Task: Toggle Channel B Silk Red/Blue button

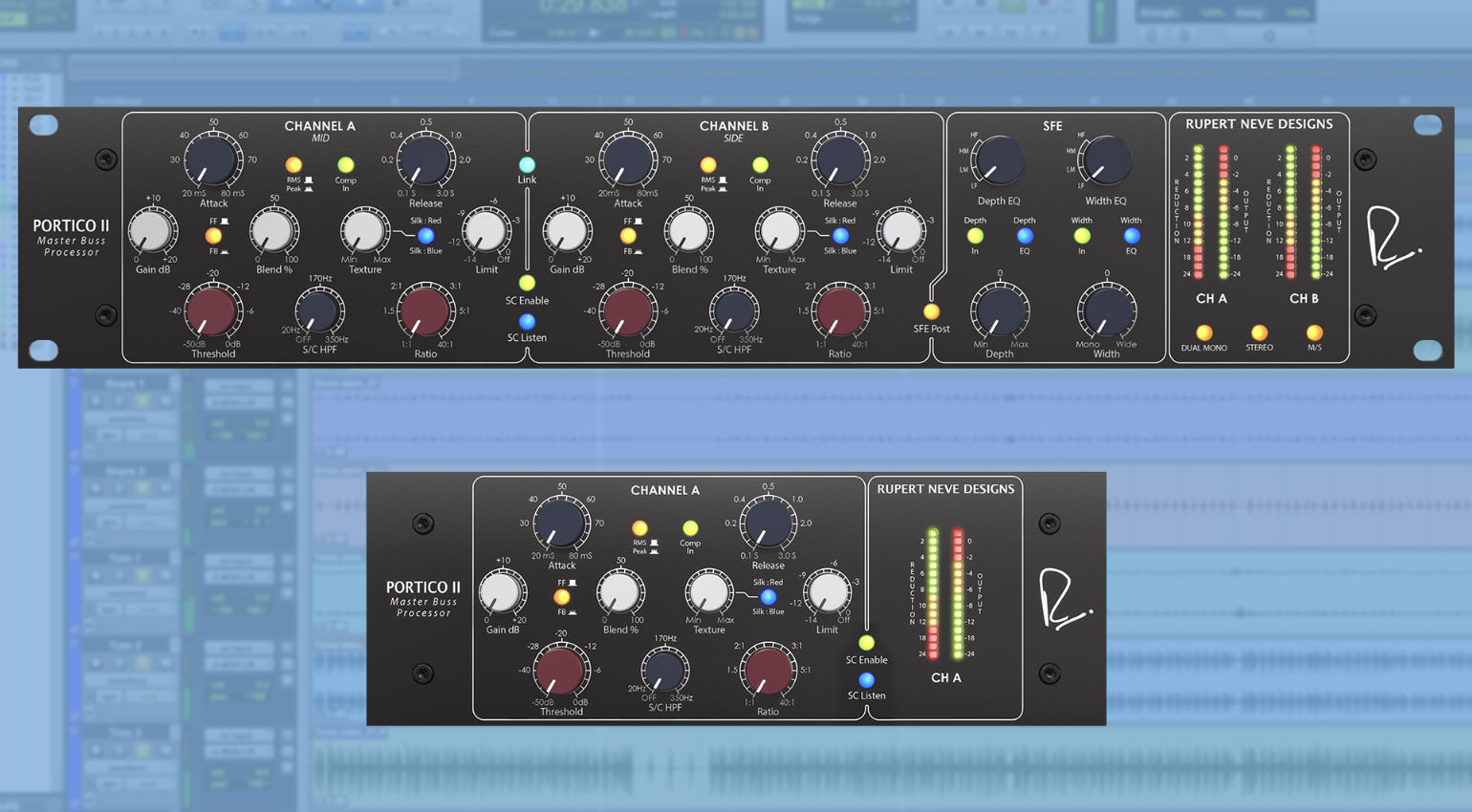Action: tap(840, 235)
